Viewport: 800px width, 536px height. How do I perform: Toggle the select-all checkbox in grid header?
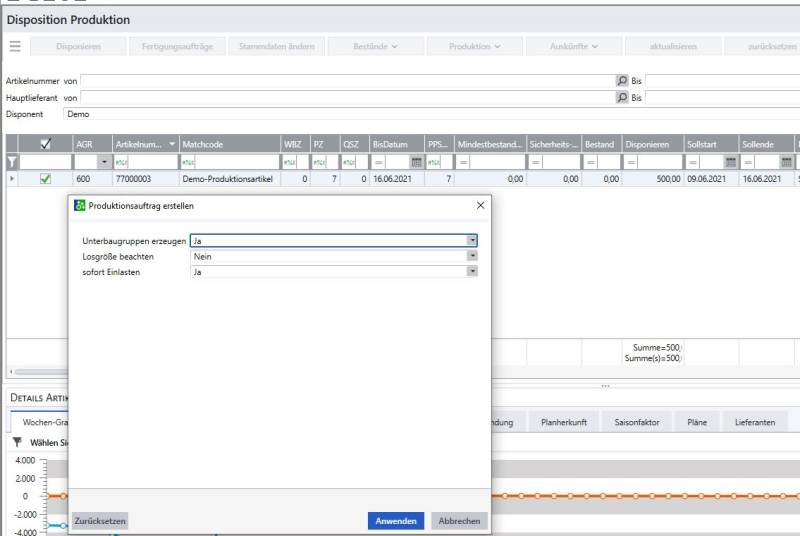pyautogui.click(x=45, y=144)
